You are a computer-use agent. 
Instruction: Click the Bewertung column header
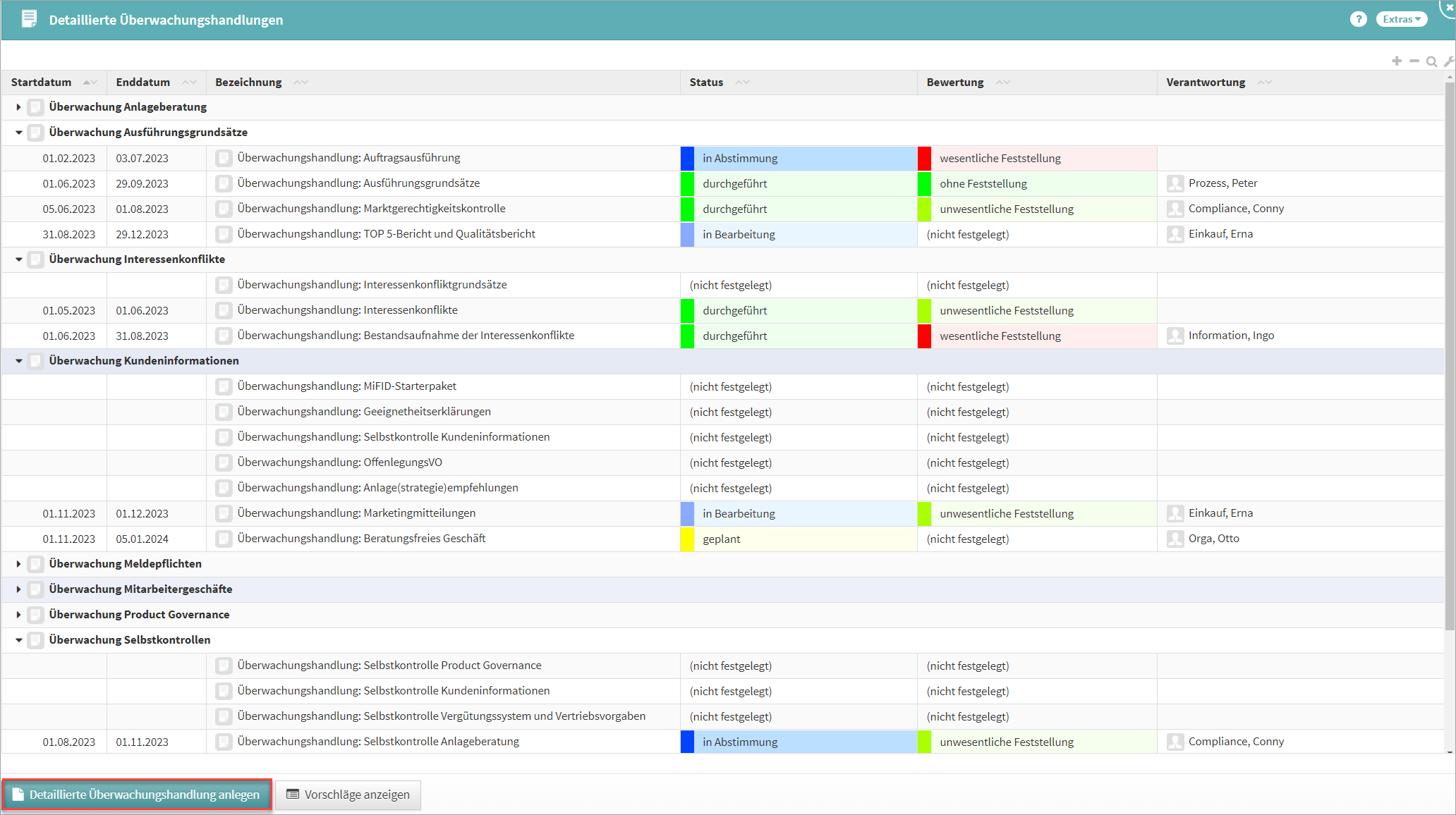pos(954,82)
